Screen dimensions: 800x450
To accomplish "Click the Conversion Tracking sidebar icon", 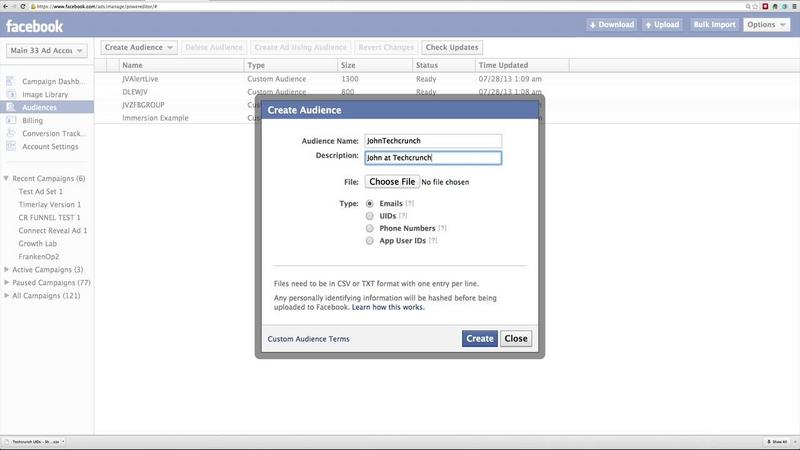I will 10,133.
